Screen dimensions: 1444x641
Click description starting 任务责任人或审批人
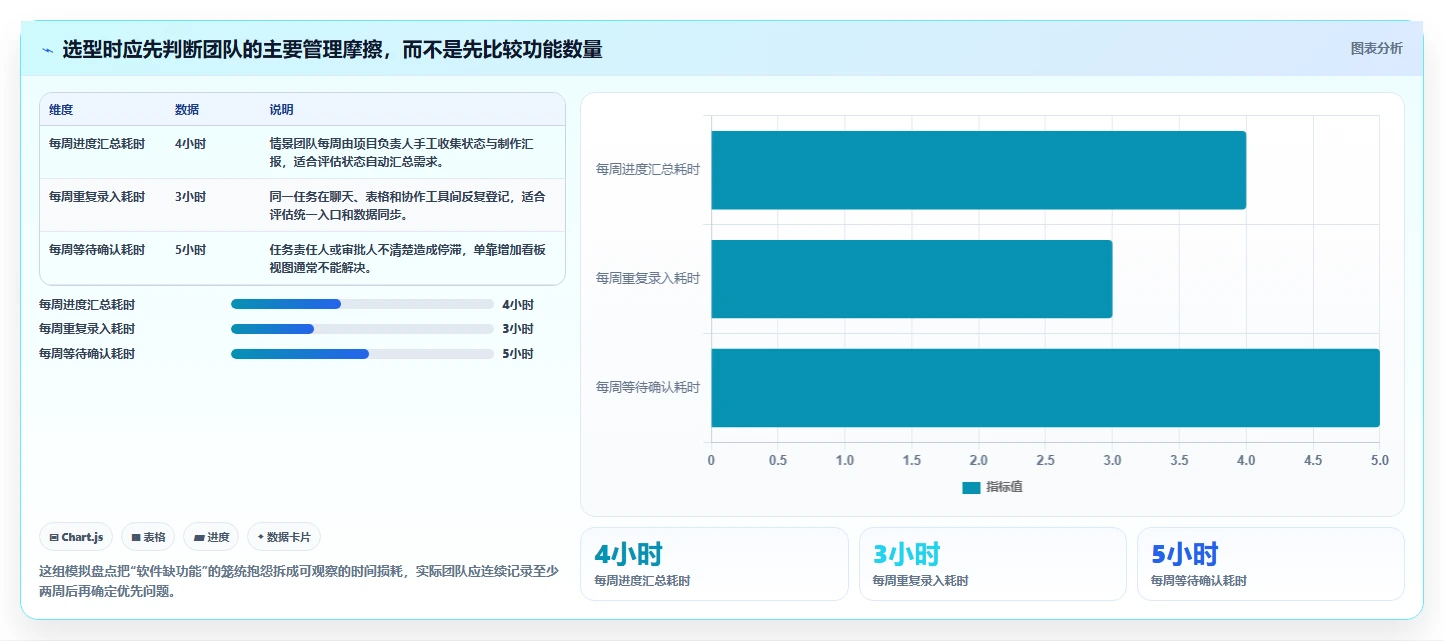408,259
